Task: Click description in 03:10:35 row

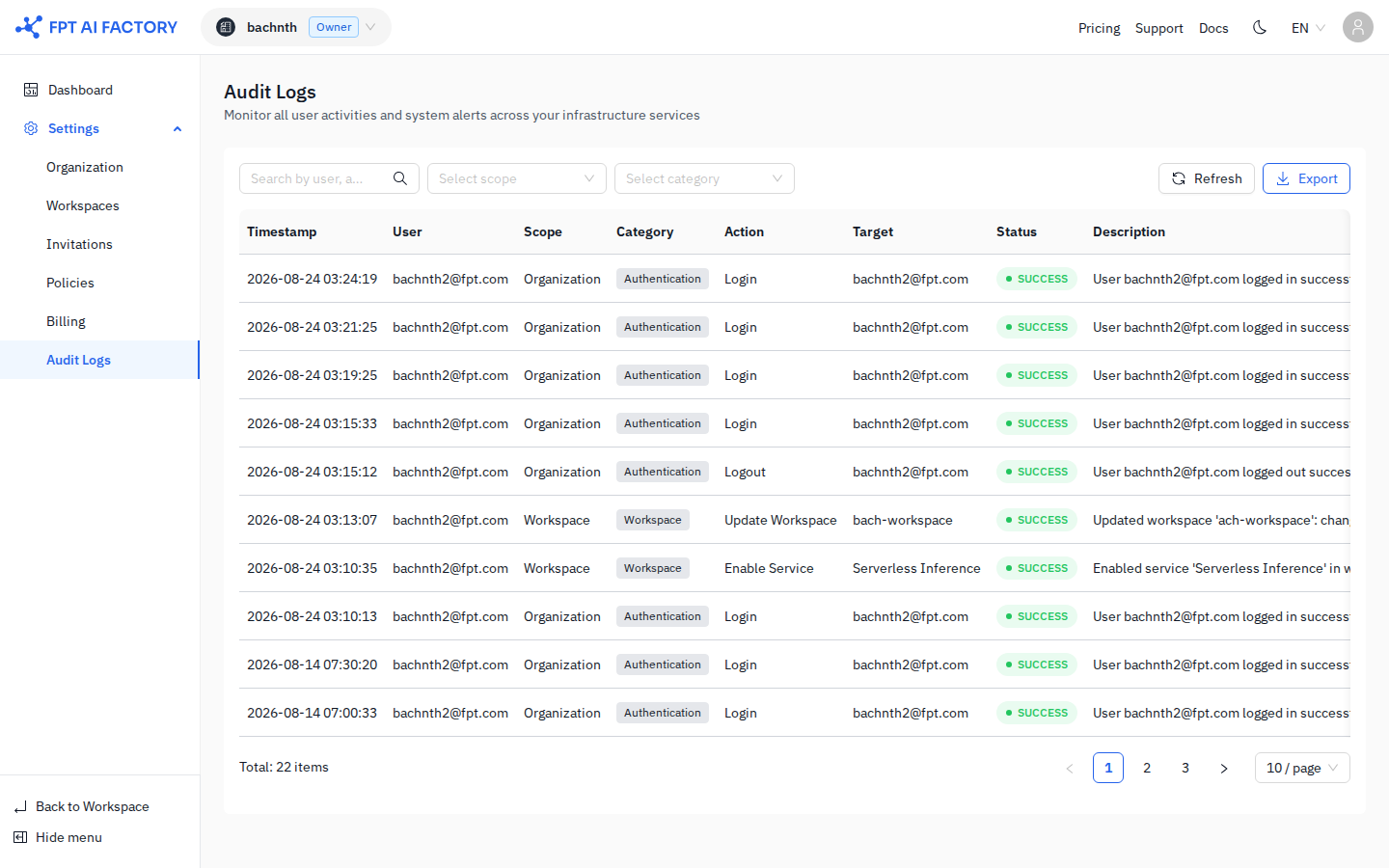Action: tap(1221, 568)
